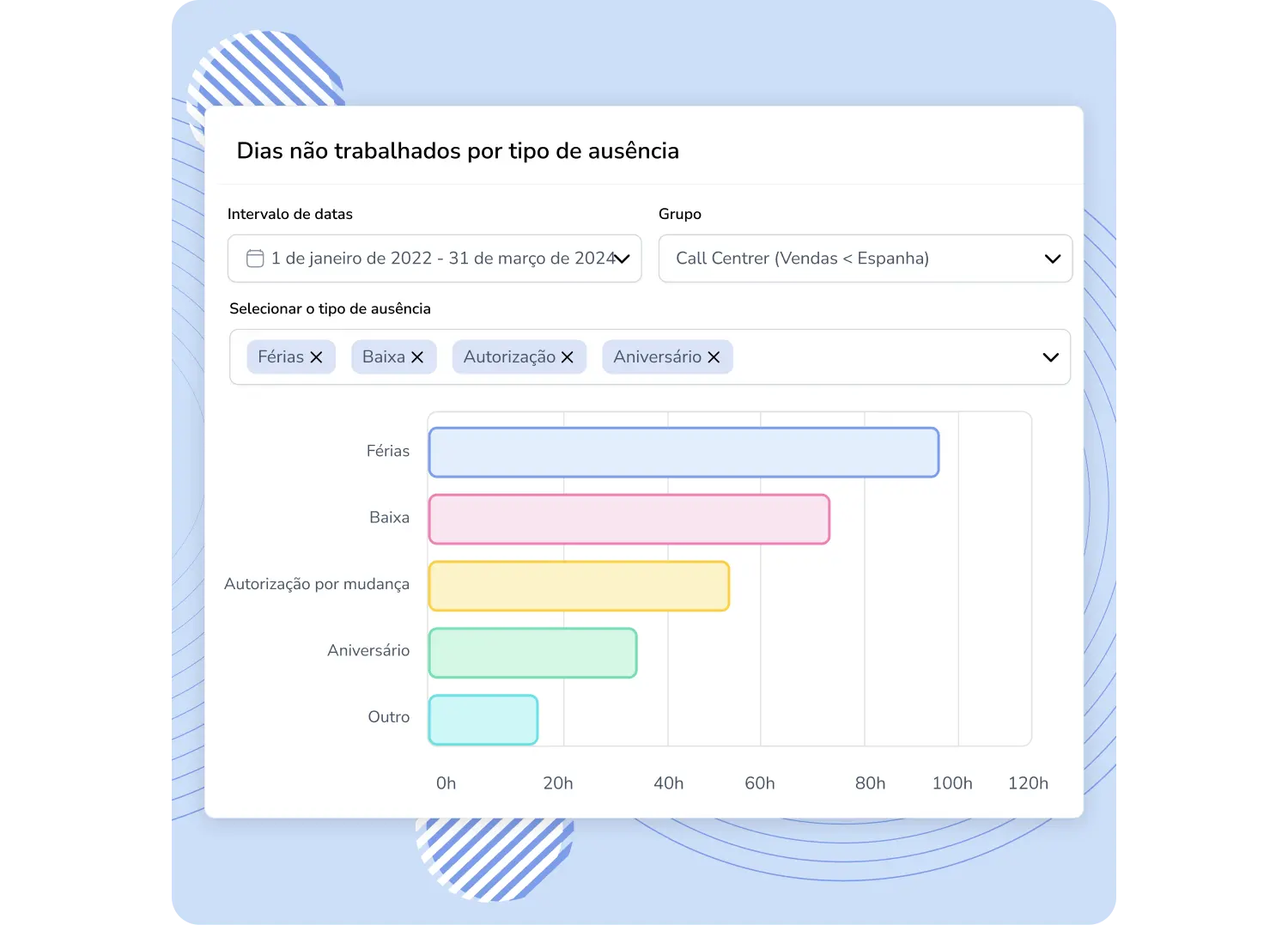This screenshot has width=1288, height=931.
Task: Click the 60h axis tick label
Action: point(760,783)
